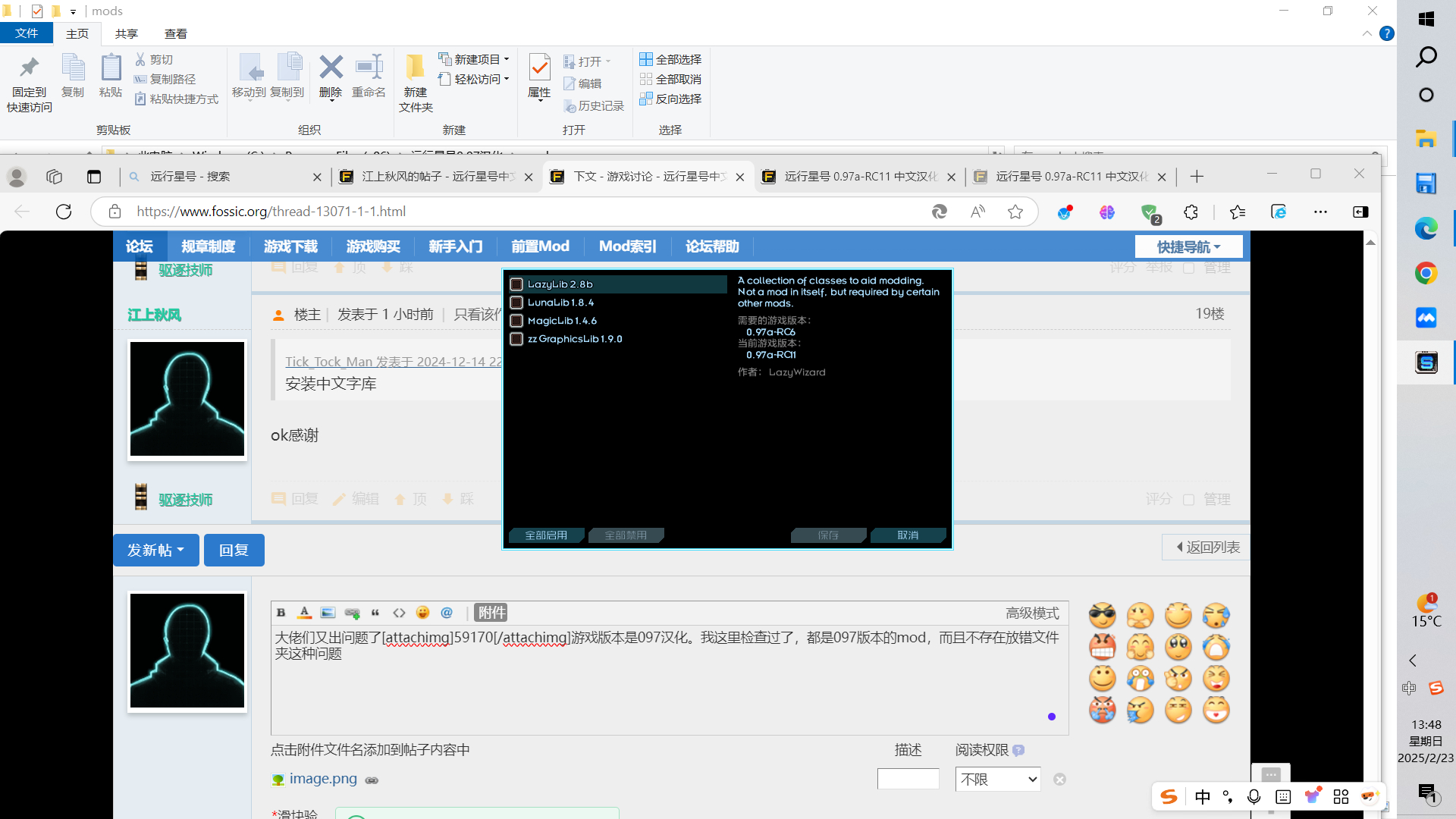Click the code block icon in editor
The width and height of the screenshot is (1456, 819).
pyautogui.click(x=399, y=613)
